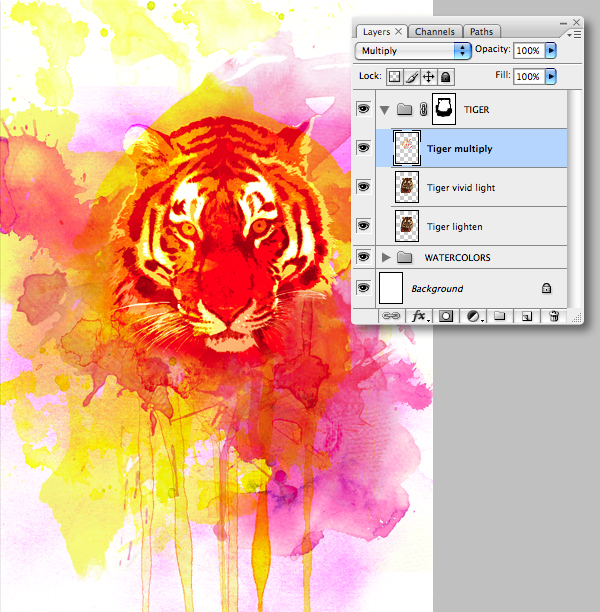600x612 pixels.
Task: Create new fill or adjustment layer
Action: (474, 316)
